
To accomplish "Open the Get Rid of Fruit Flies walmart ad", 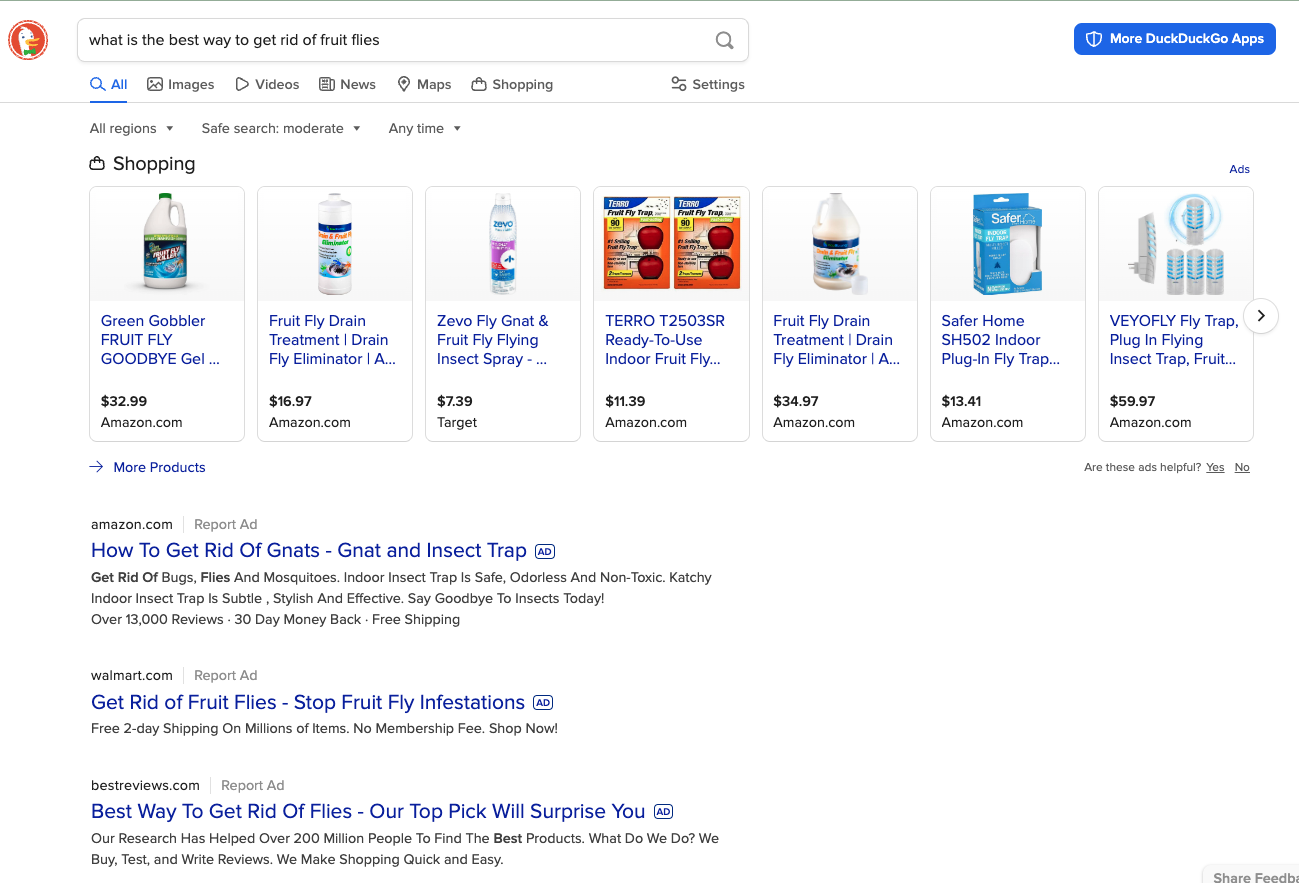I will pyautogui.click(x=307, y=702).
